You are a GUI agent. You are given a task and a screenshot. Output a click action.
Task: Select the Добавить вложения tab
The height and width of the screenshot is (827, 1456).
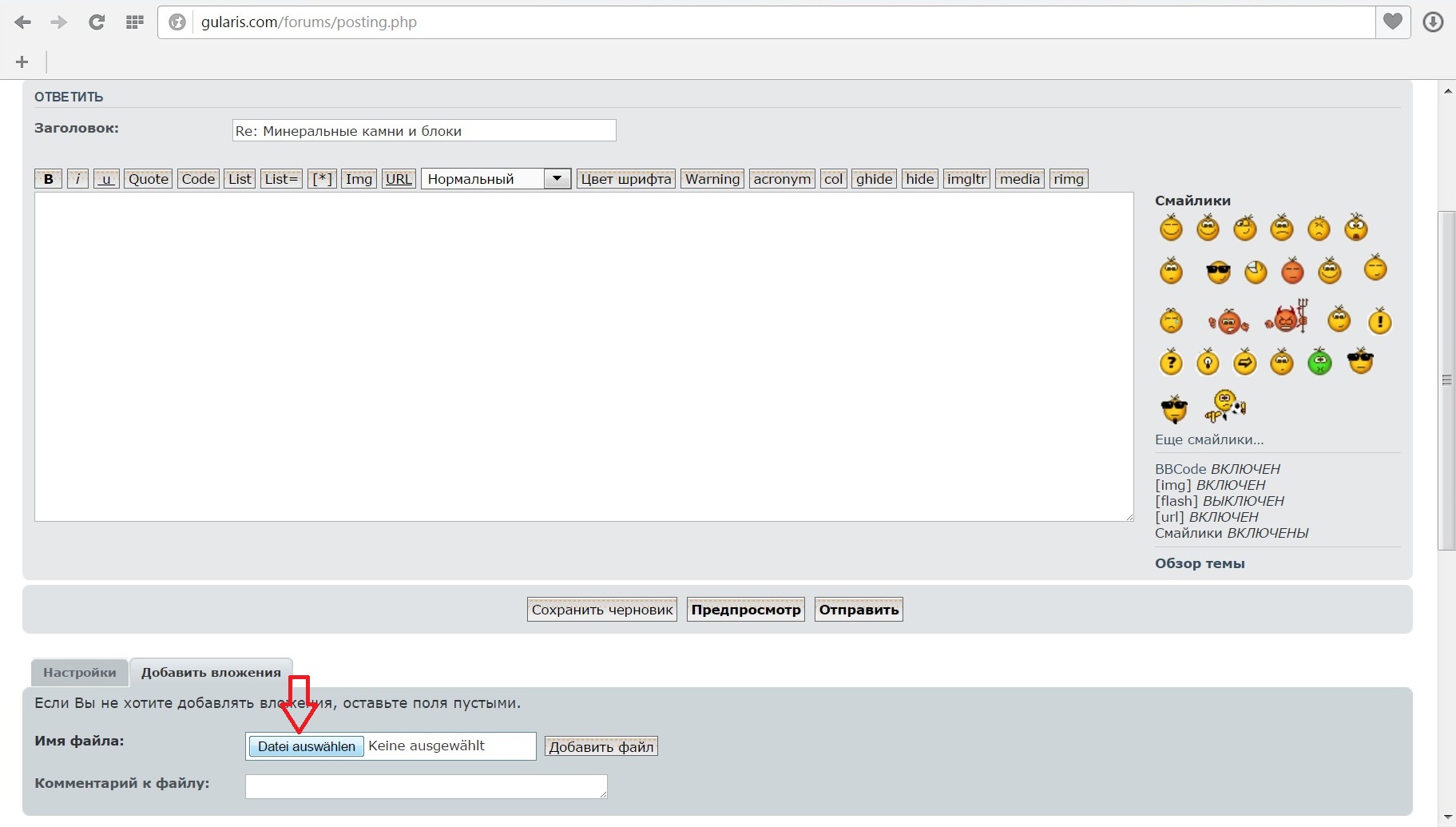(211, 673)
